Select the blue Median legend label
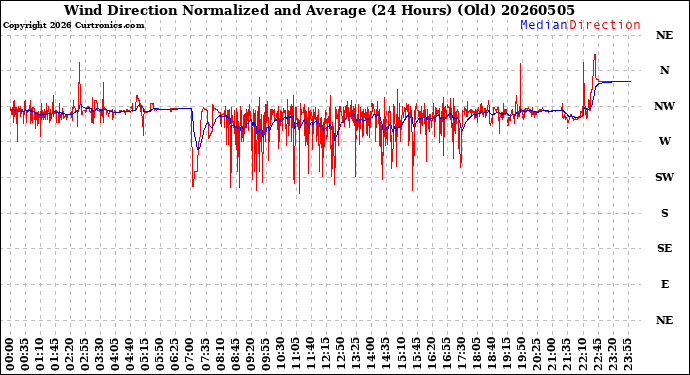Image resolution: width=690 pixels, height=375 pixels. 544,25
